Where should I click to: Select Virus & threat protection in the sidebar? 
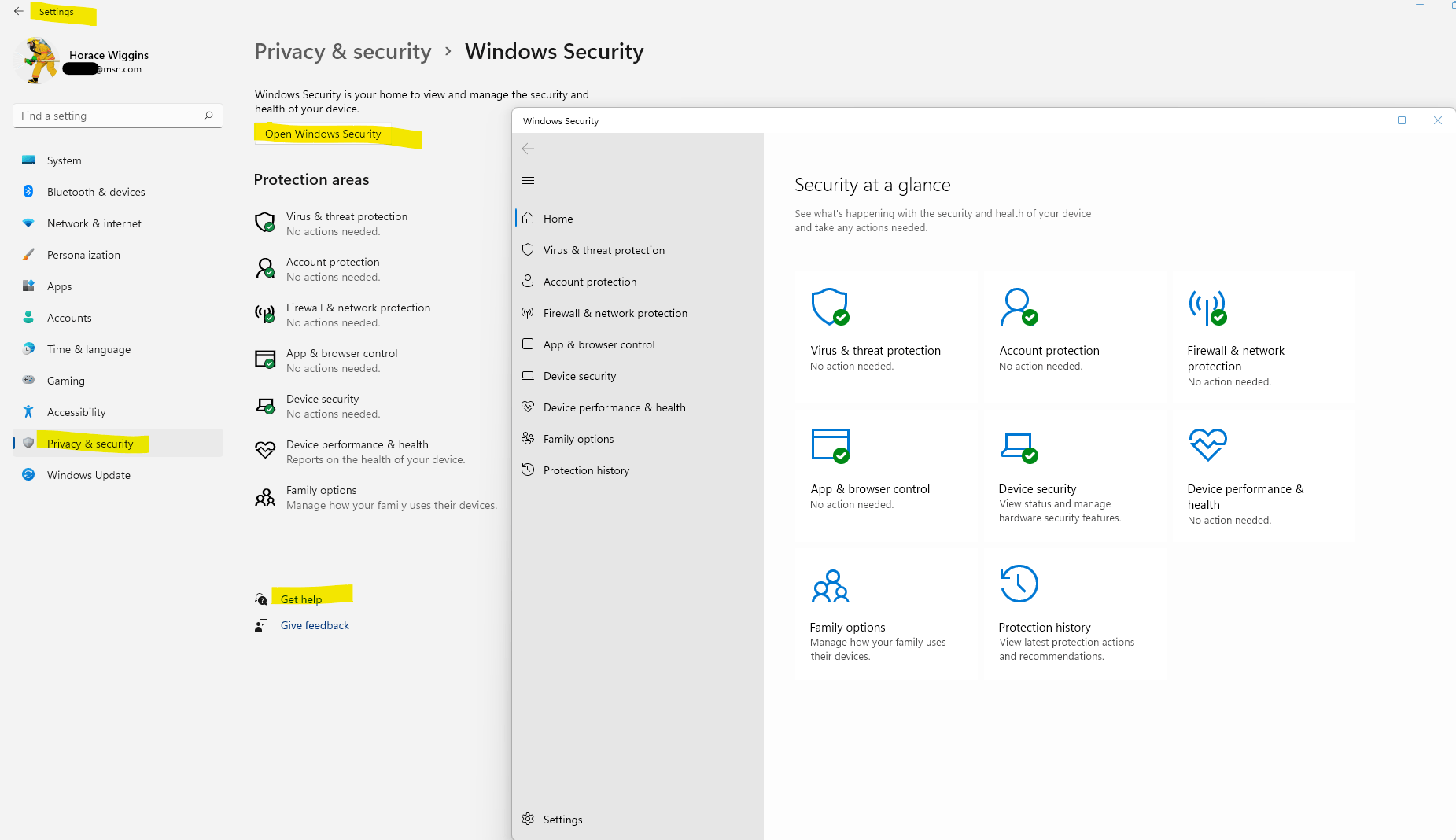pos(638,250)
